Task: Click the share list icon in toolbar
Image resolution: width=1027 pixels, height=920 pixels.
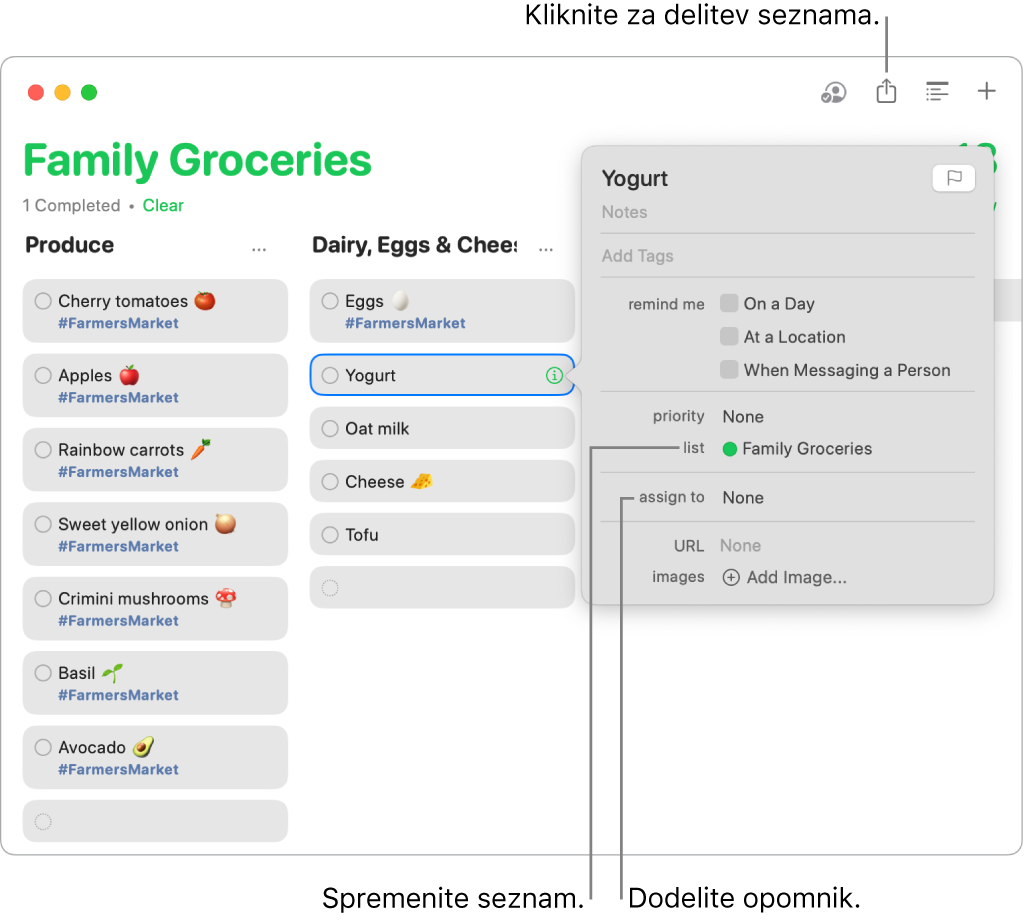Action: tap(886, 92)
